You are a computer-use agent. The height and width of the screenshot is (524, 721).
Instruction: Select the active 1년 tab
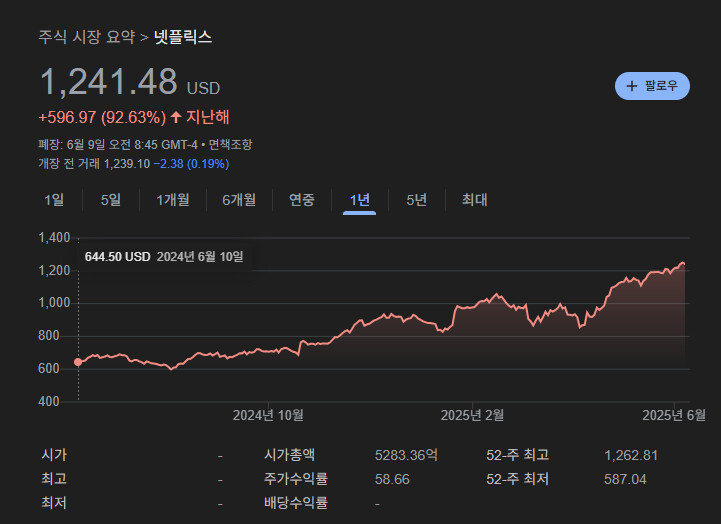[360, 200]
